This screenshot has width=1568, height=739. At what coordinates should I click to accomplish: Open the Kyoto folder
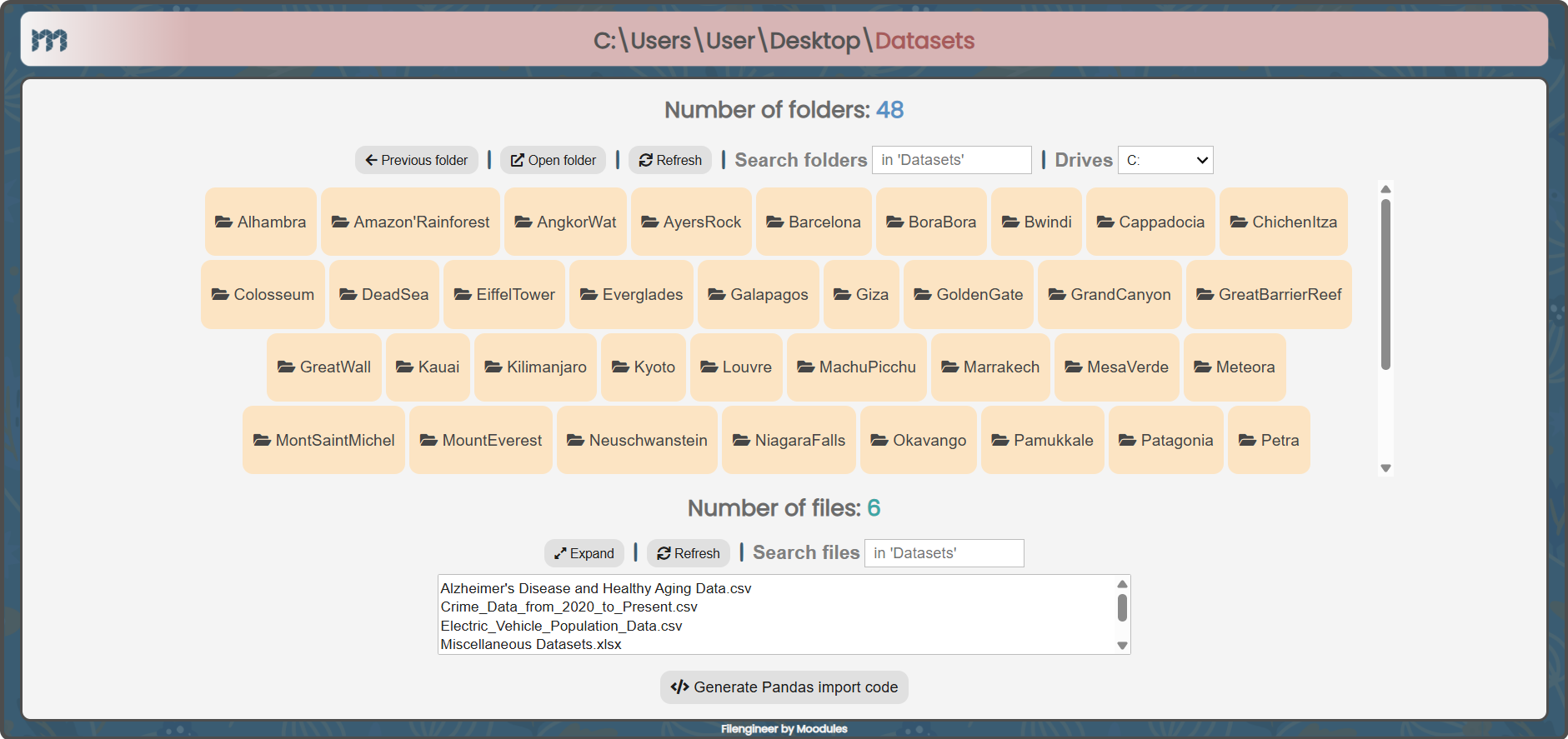644,367
